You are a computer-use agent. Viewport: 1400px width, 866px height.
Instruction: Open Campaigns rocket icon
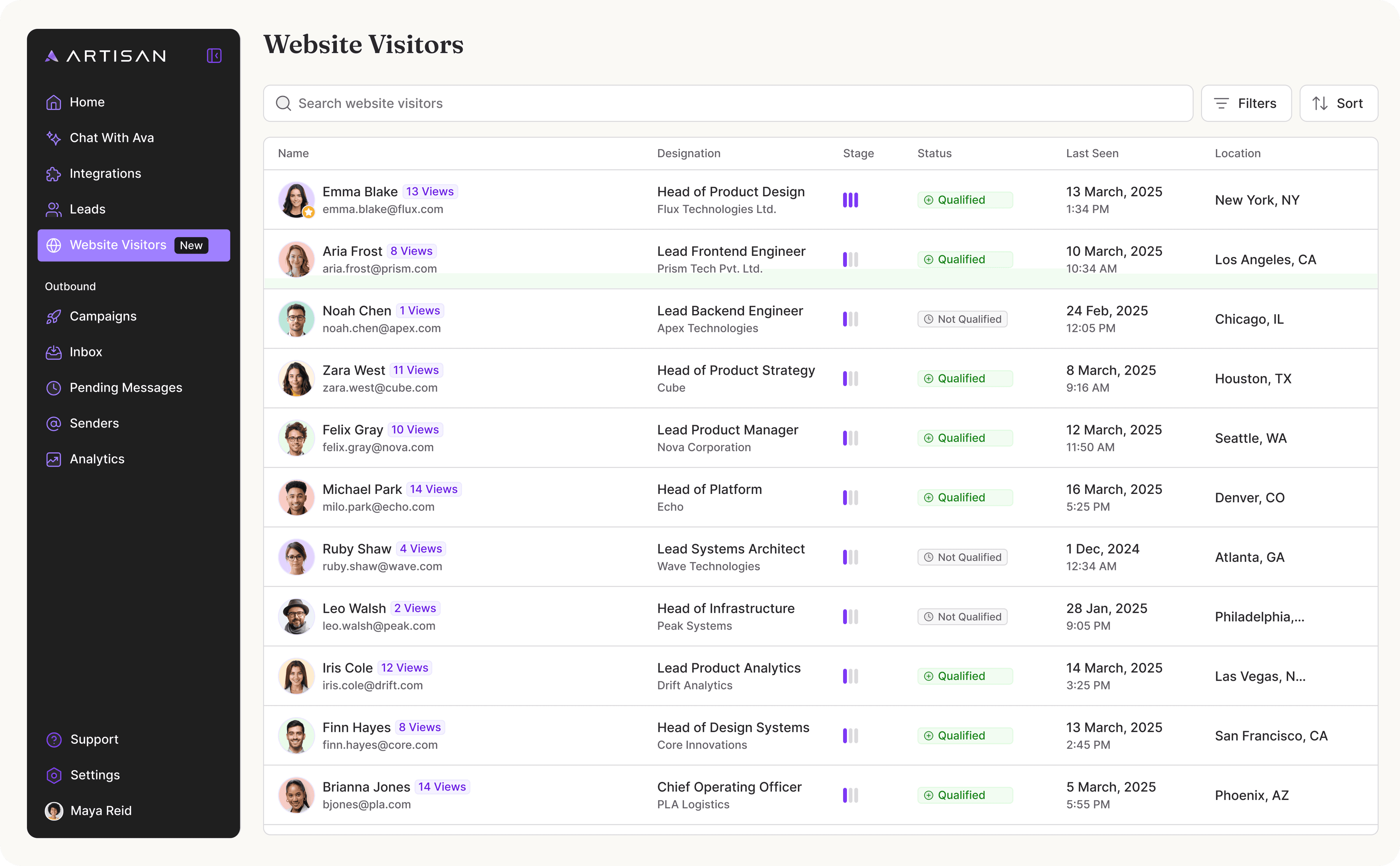(x=53, y=317)
